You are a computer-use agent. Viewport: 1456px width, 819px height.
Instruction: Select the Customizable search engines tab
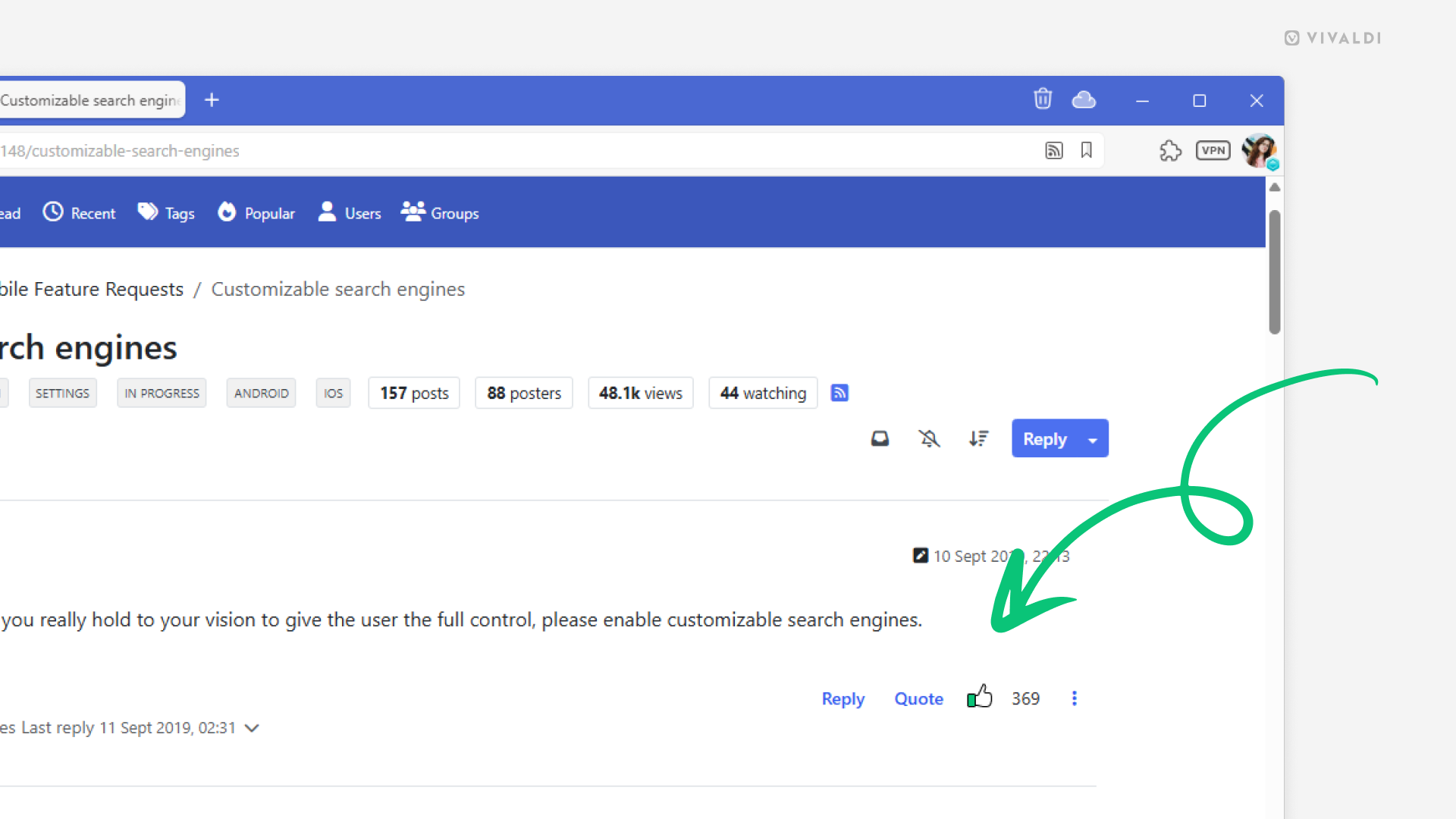click(x=91, y=100)
